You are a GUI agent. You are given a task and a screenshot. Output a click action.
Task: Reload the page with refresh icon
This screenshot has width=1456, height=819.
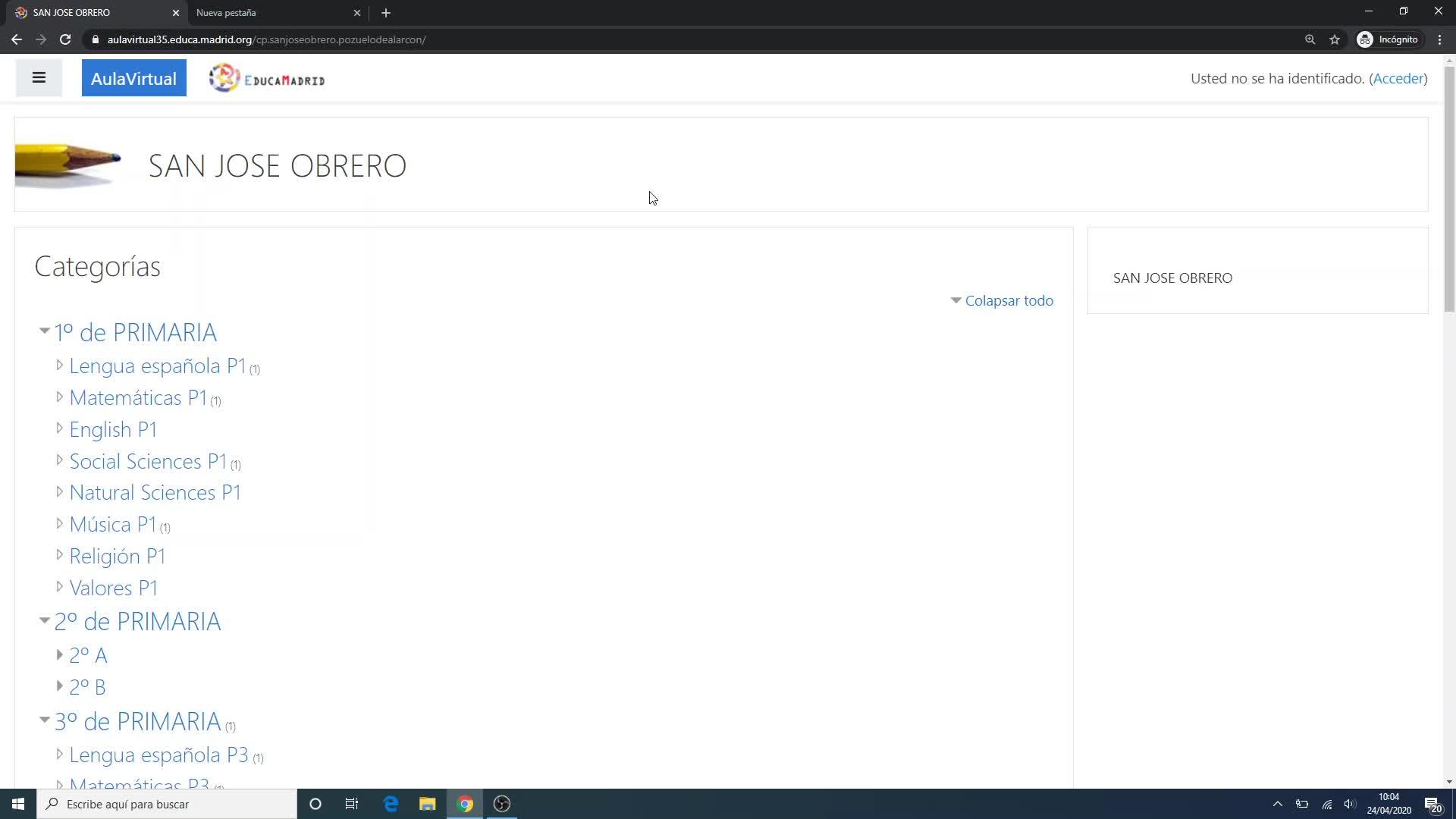pyautogui.click(x=65, y=39)
